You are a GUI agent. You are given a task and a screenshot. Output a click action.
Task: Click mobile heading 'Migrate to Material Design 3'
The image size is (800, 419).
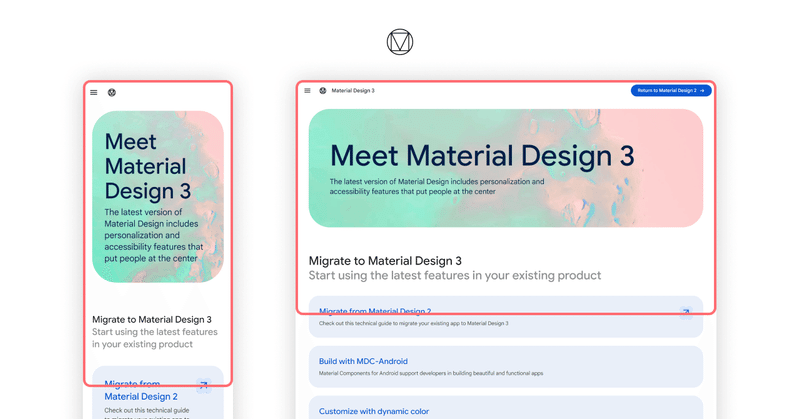(152, 319)
